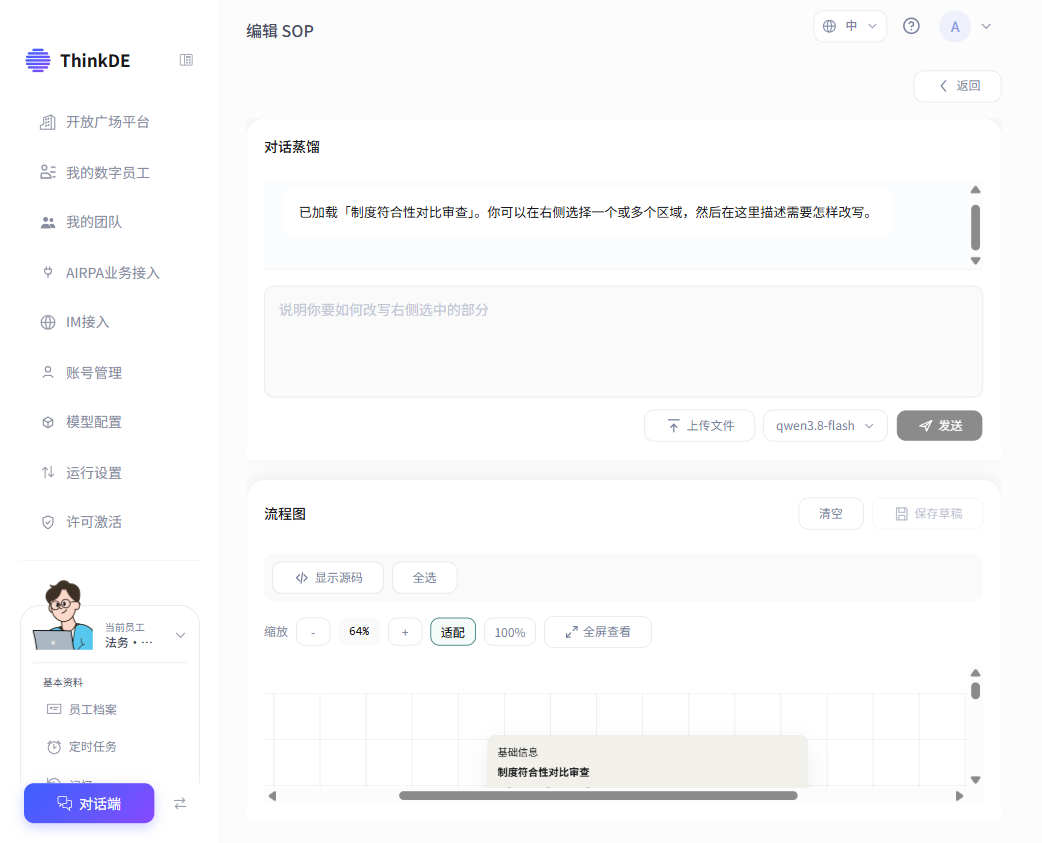Click the flowchart horizontal scrollbar thumb
Image resolution: width=1042 pixels, height=843 pixels.
(x=598, y=796)
